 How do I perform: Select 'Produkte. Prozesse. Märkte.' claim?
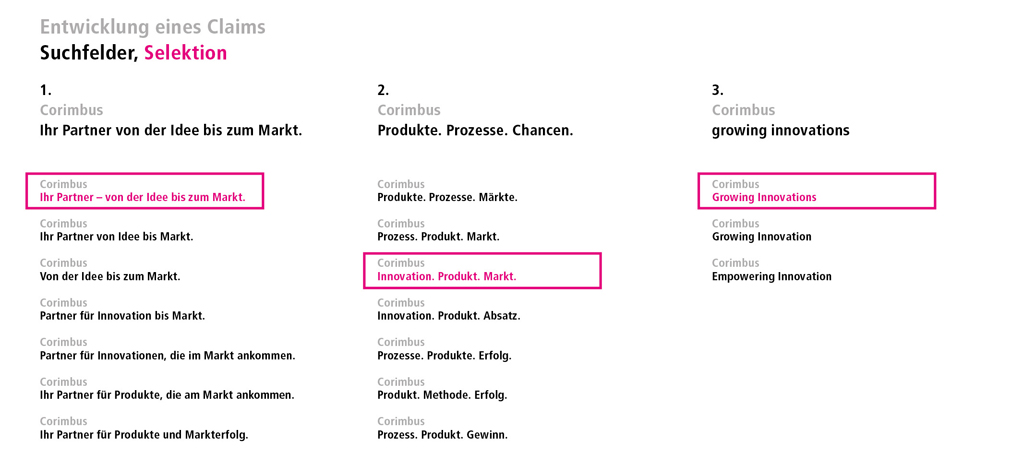pos(447,197)
